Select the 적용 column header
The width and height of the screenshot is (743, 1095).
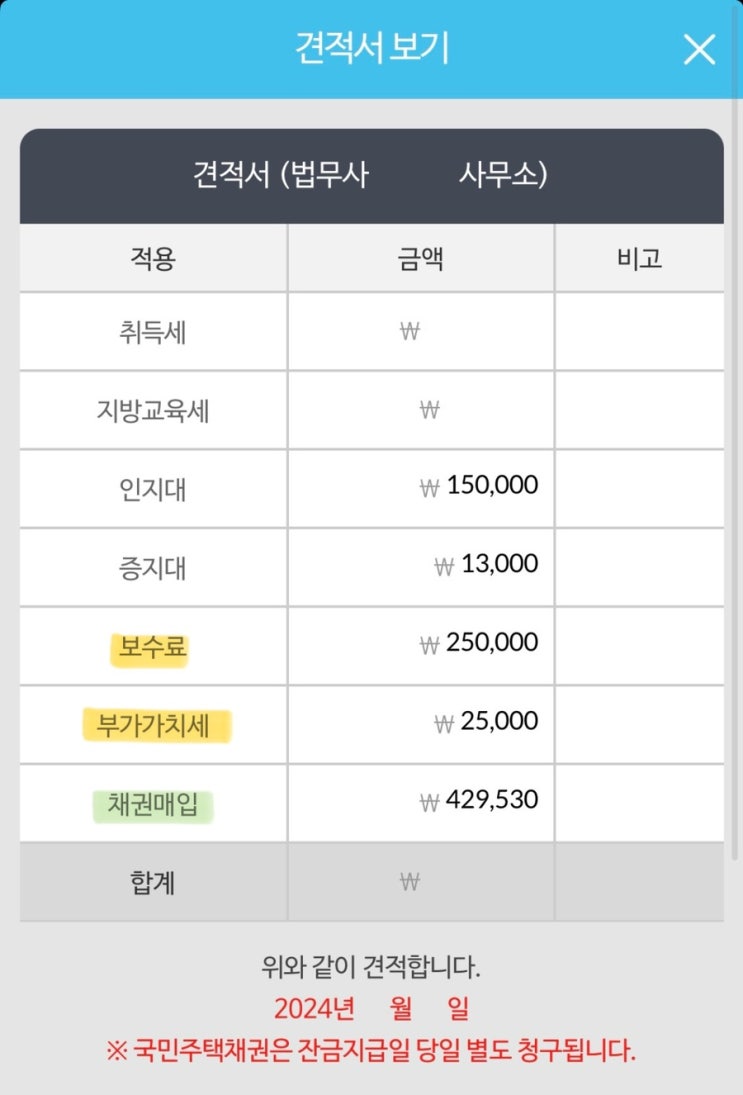click(x=152, y=259)
